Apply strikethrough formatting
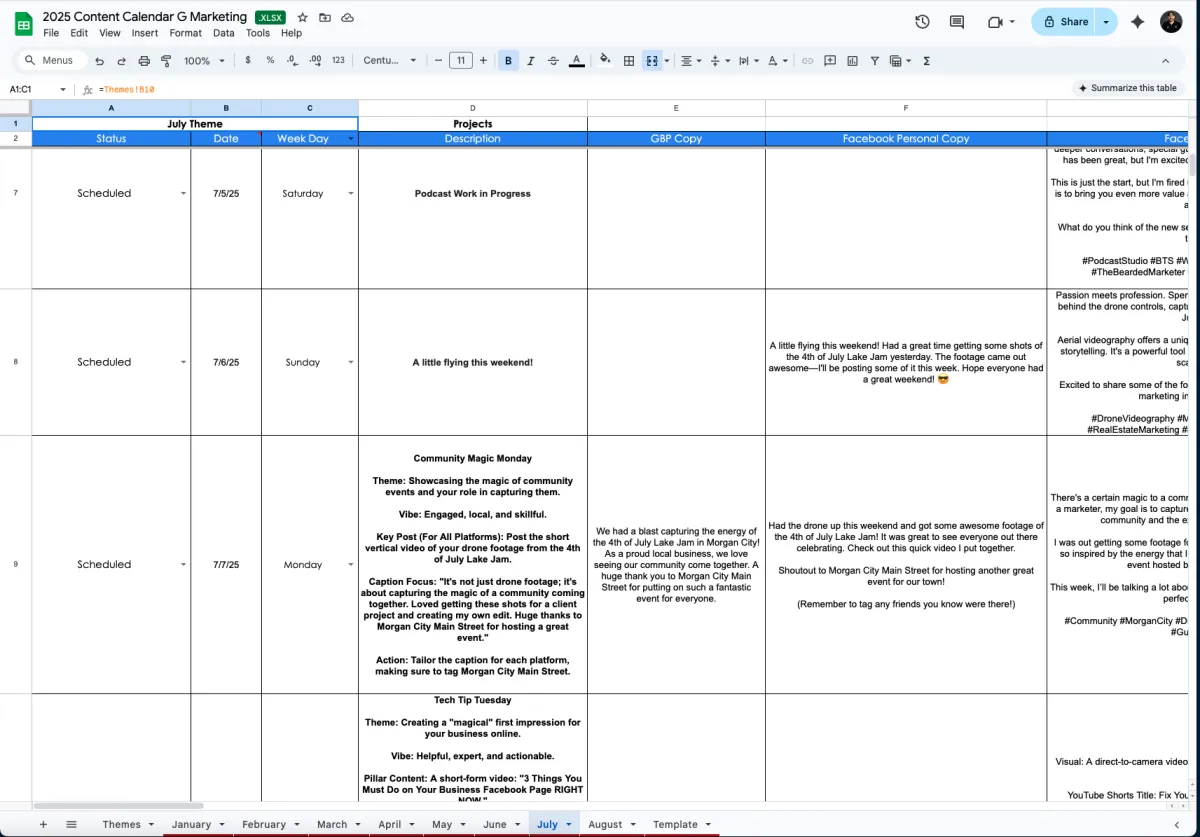1200x837 pixels. click(553, 61)
